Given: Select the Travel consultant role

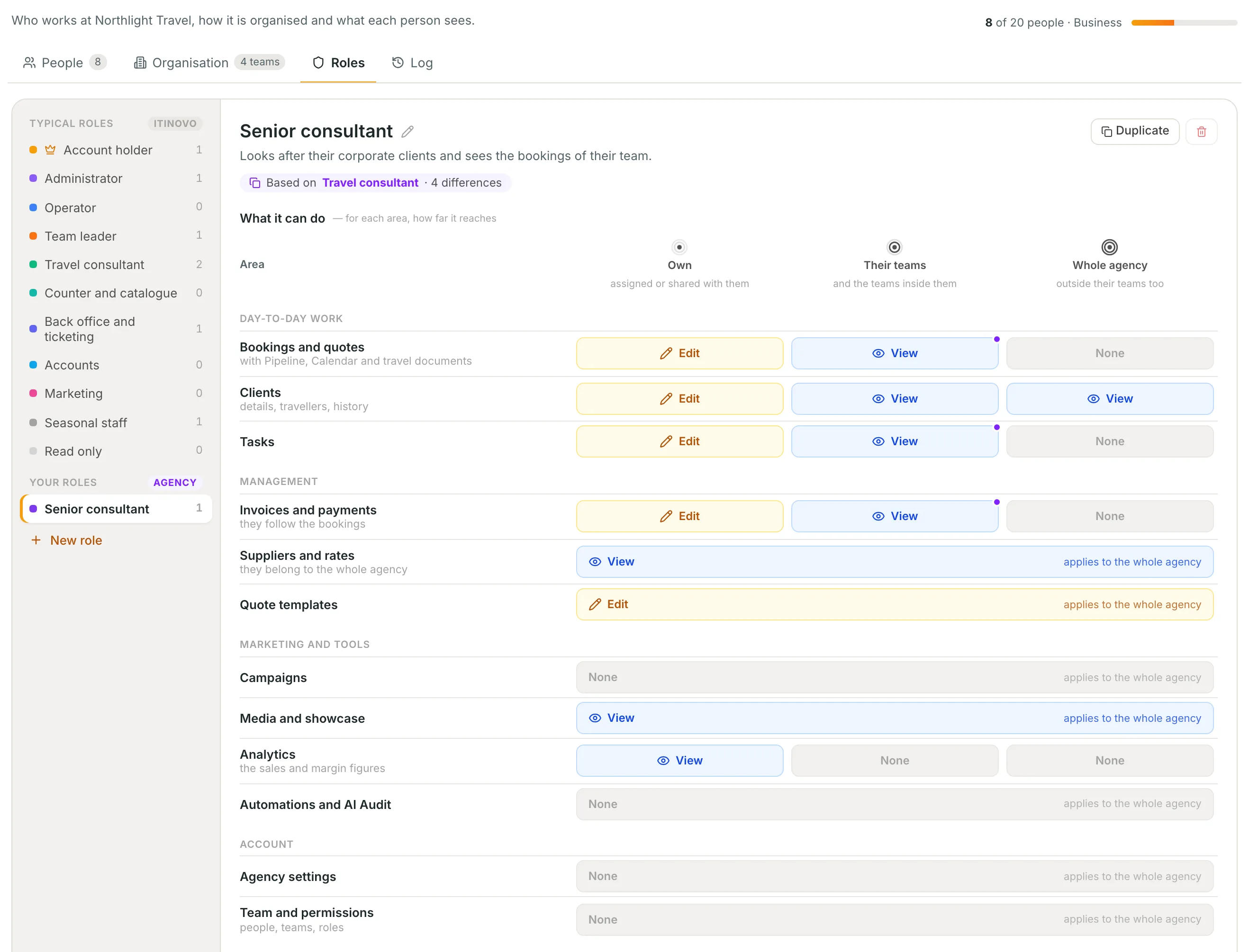Looking at the screenshot, I should (116, 264).
